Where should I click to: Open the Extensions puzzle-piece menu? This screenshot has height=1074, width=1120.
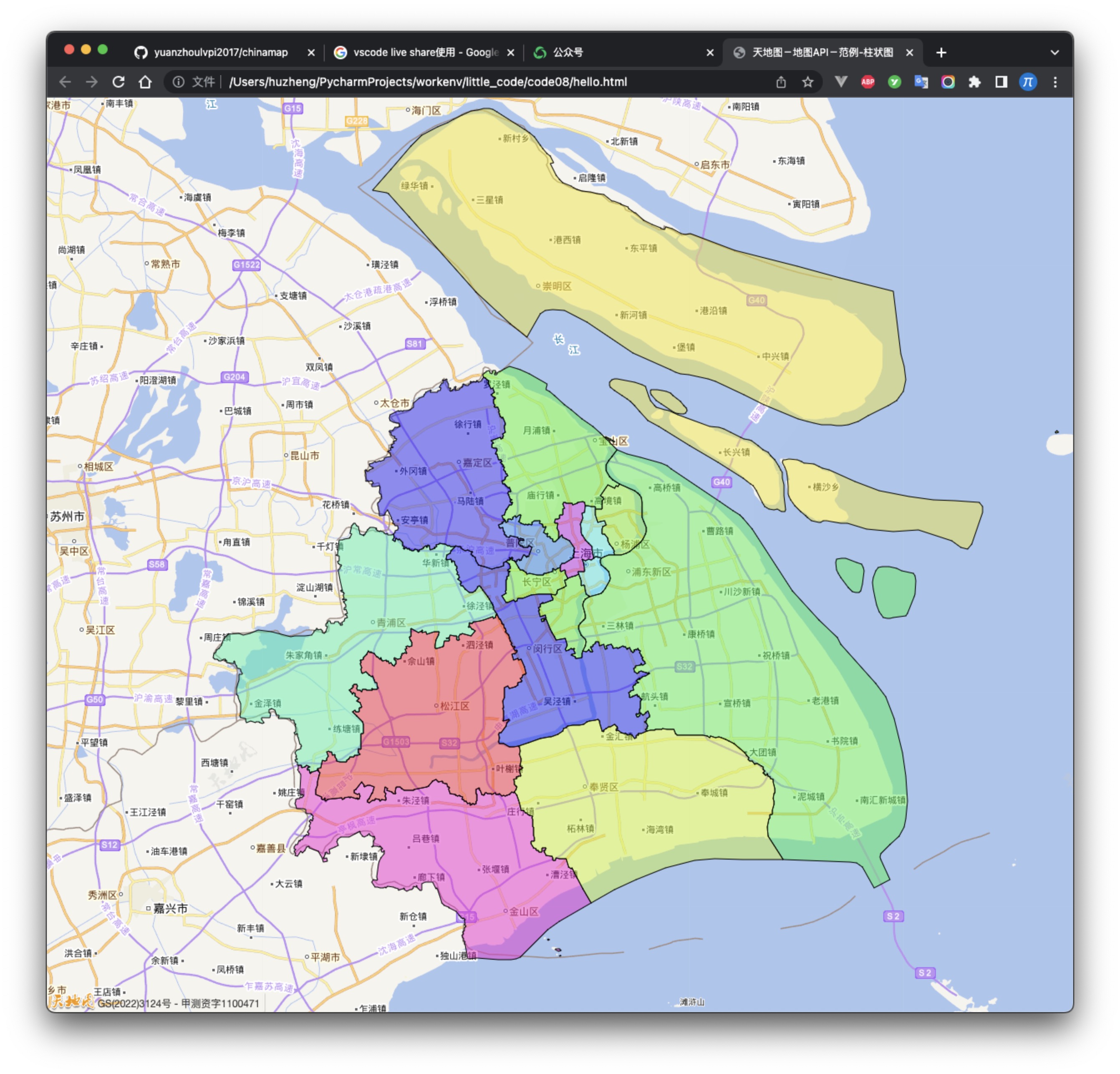[974, 82]
